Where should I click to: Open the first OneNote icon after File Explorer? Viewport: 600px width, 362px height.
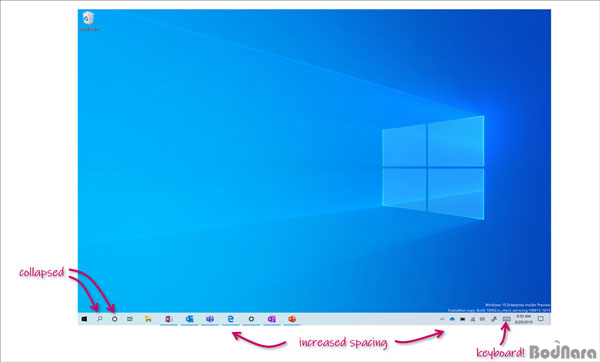169,319
